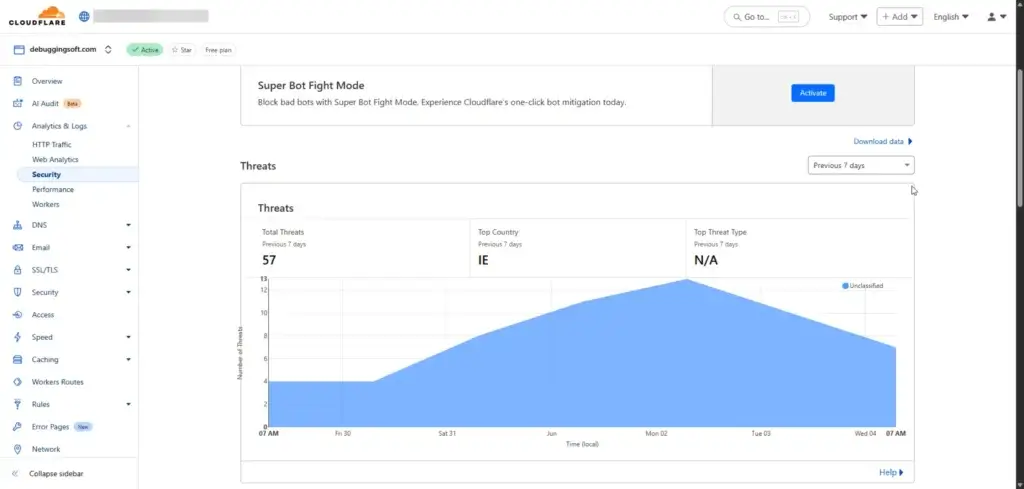Collapse the Analytics & Logs section

[128, 126]
